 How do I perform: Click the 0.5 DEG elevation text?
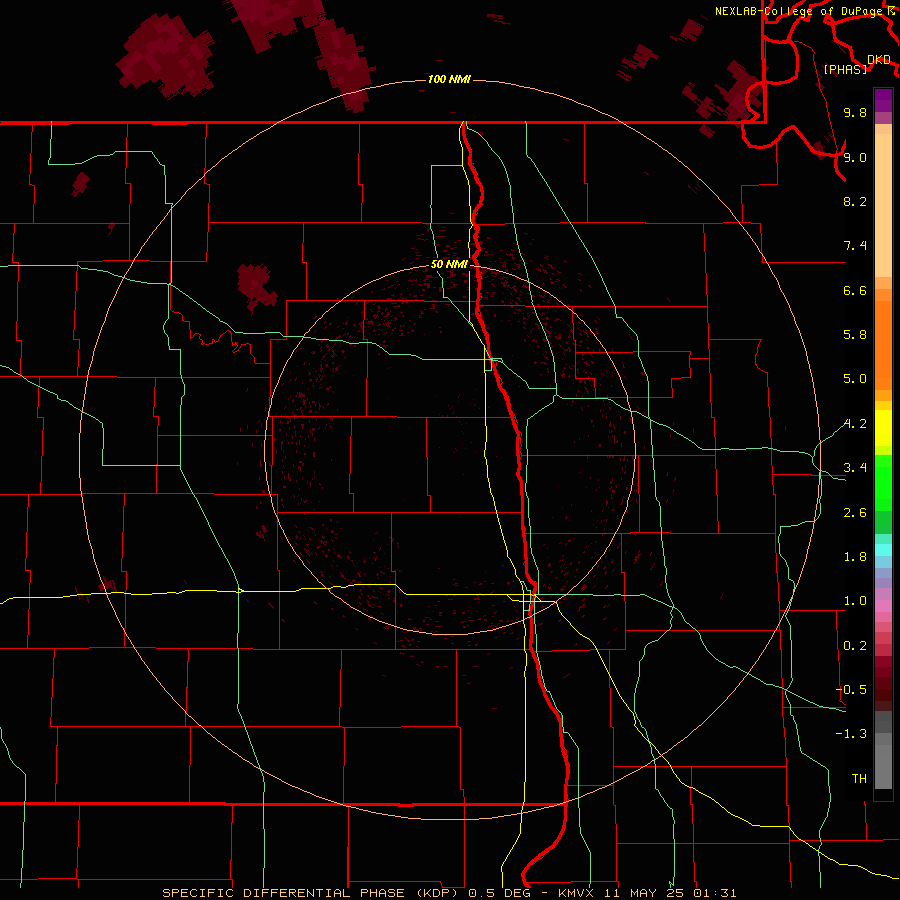point(500,893)
